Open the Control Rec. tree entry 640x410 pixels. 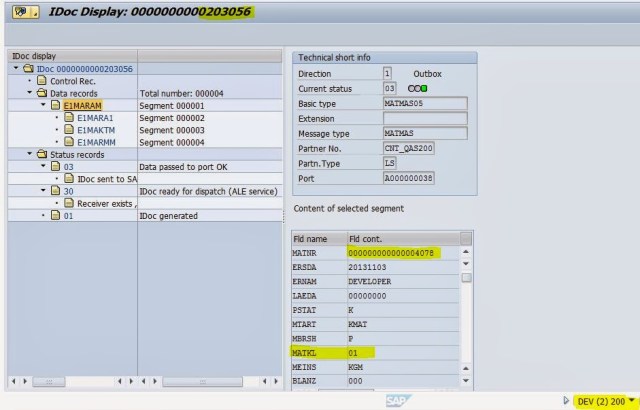click(73, 81)
